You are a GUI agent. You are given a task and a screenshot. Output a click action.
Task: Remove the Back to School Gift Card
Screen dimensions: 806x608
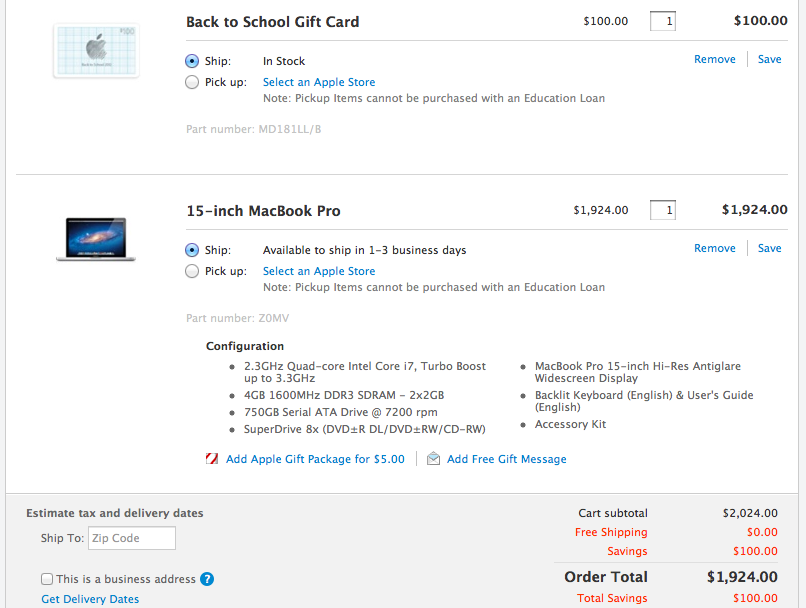coord(715,59)
